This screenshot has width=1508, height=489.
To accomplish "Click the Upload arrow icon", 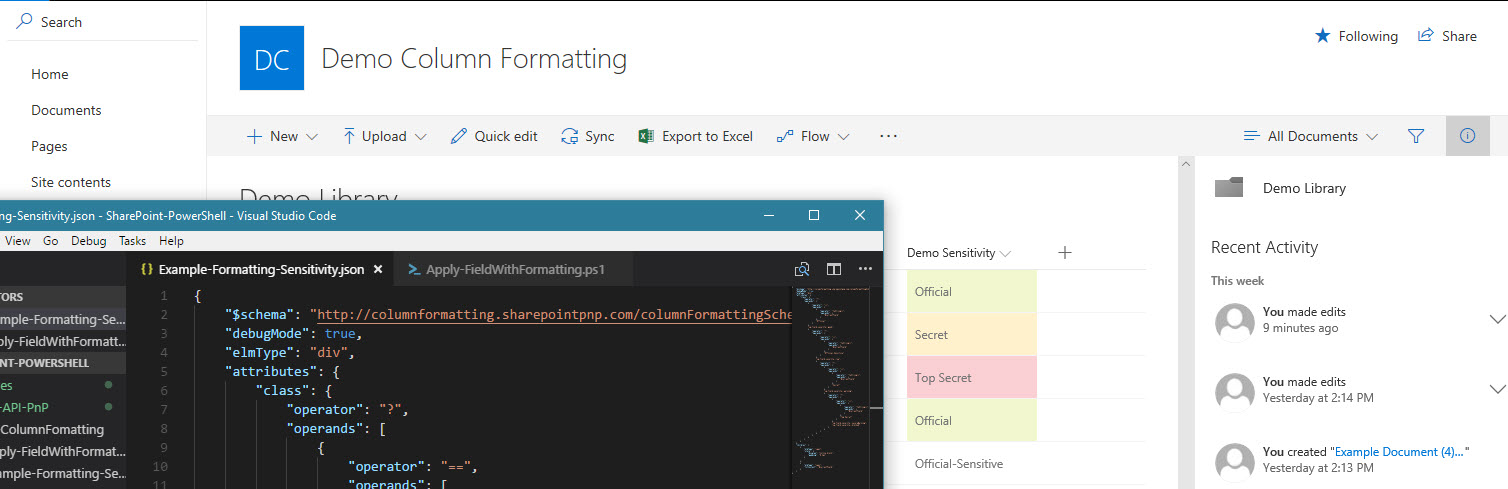I will [x=349, y=136].
